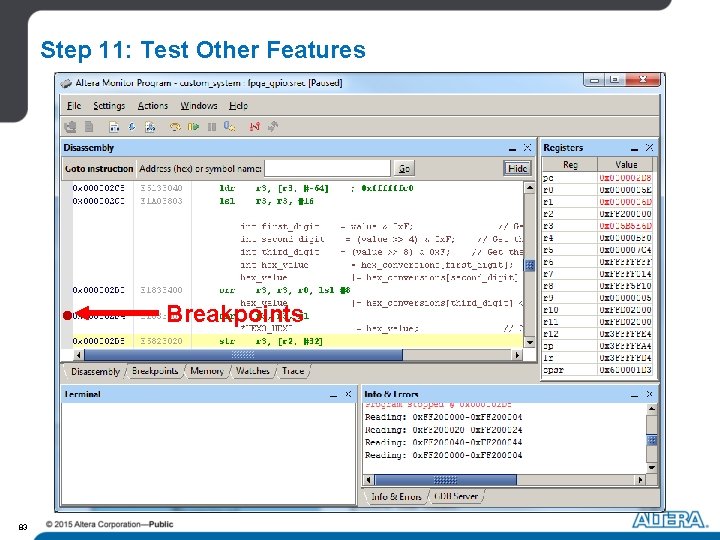
Task: Click Info & Errors scroll up arrow
Action: pos(652,409)
